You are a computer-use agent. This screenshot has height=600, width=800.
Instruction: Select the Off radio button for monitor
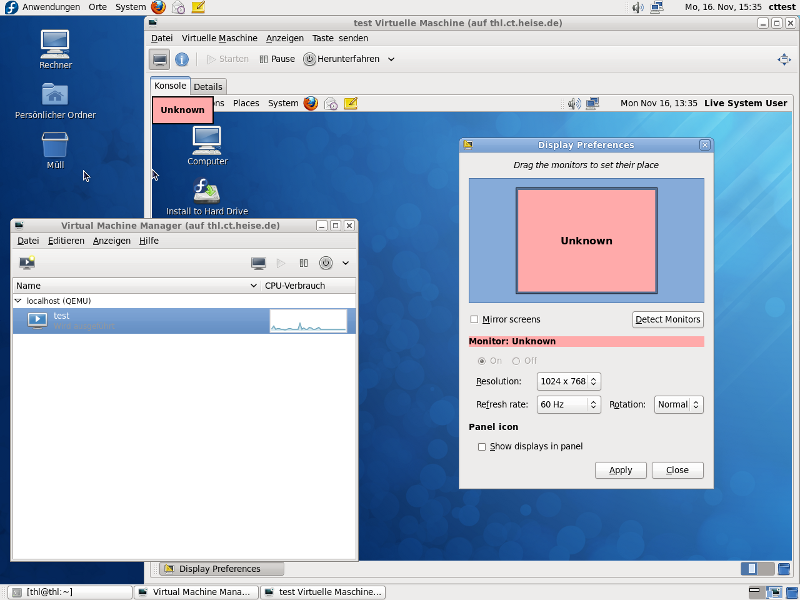516,361
